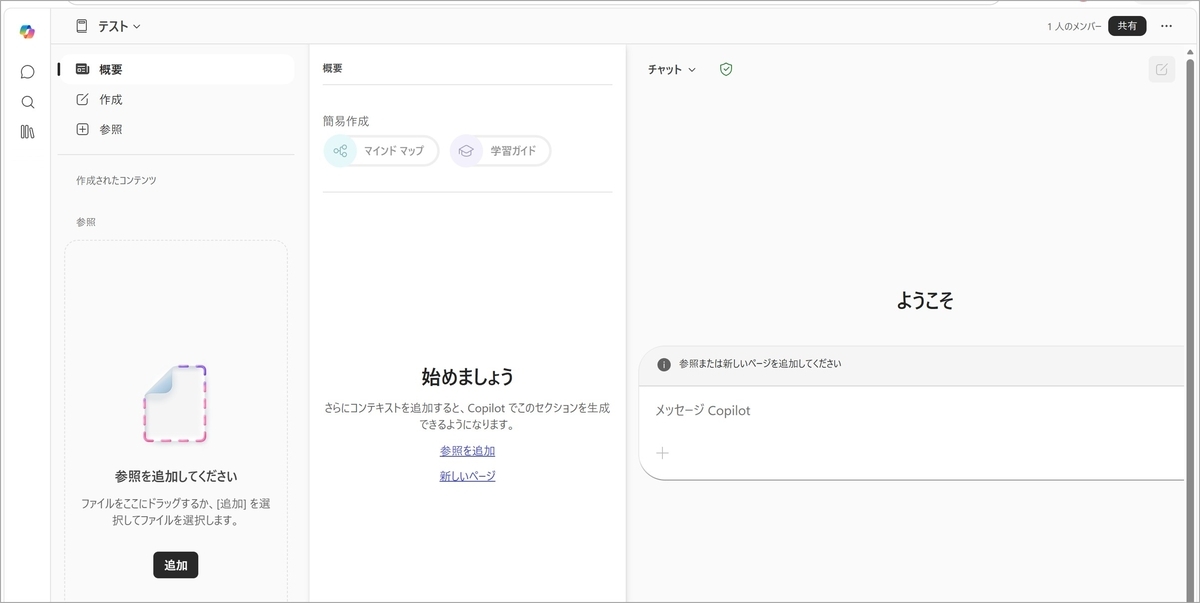Image resolution: width=1200 pixels, height=603 pixels.
Task: Click the 参照 section label above drop zone
Action: [x=86, y=222]
